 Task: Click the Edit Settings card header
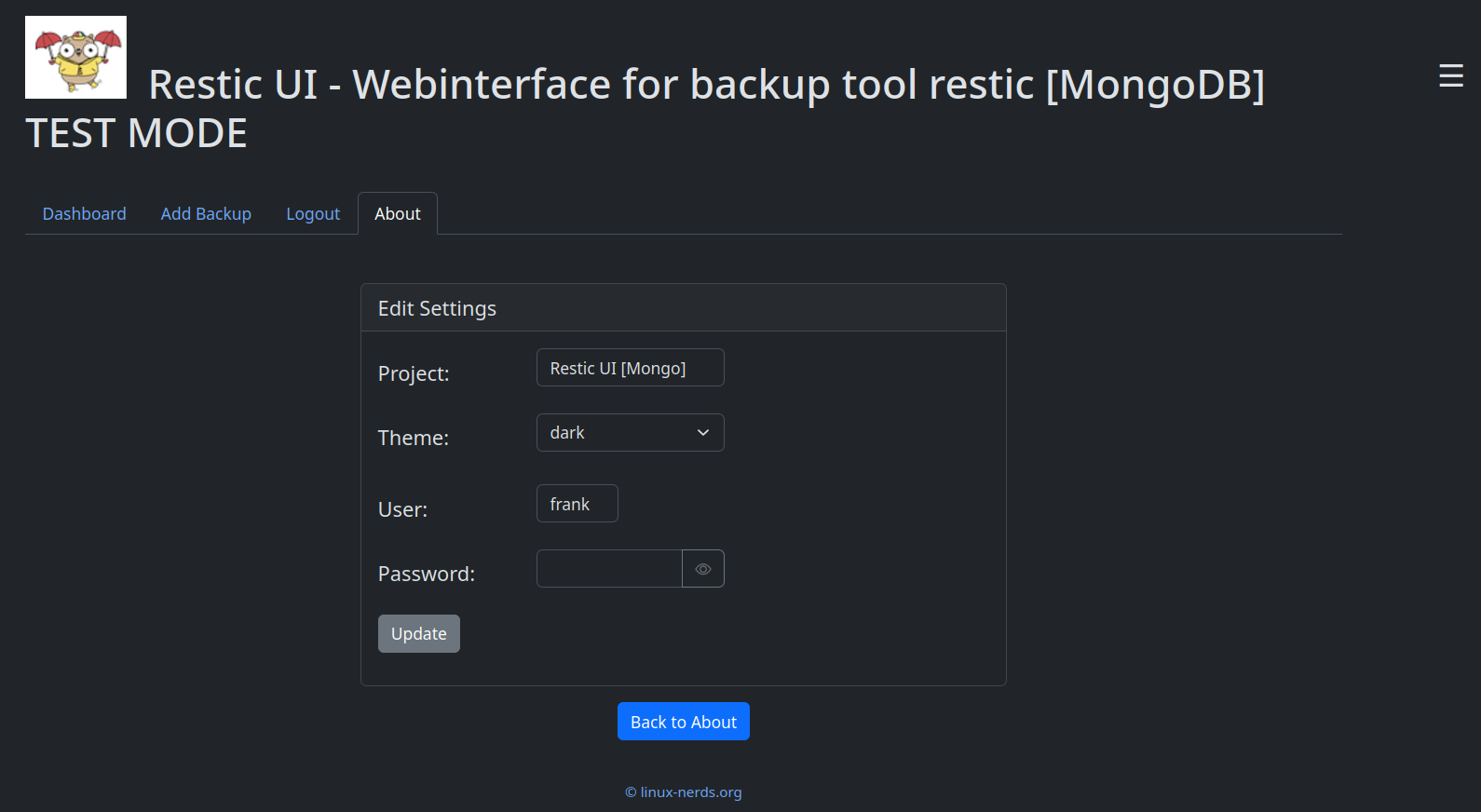coord(684,308)
